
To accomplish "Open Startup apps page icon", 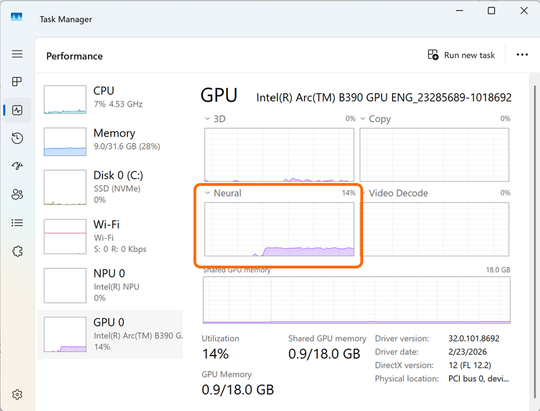I will tap(17, 166).
